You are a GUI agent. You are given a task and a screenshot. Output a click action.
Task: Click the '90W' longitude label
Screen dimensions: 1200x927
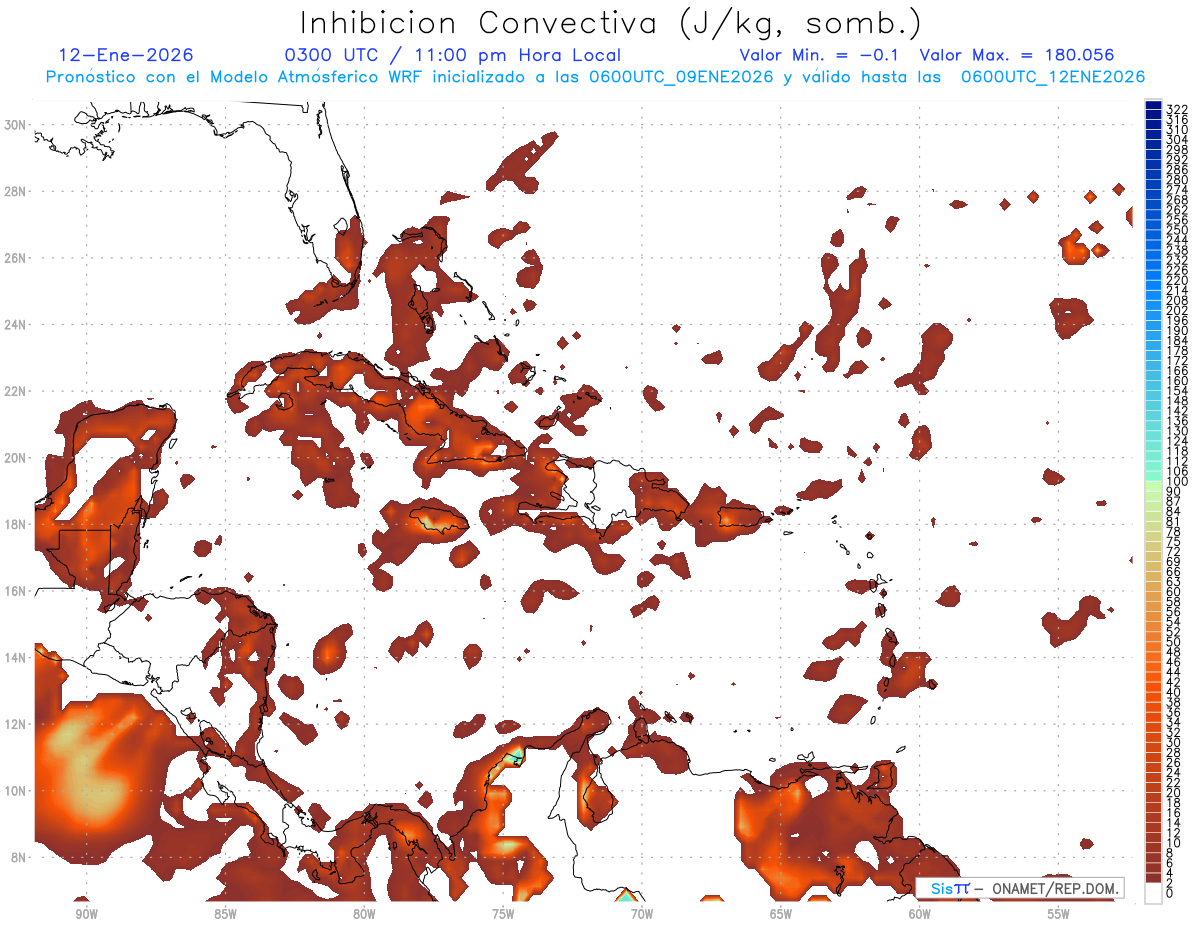[x=86, y=914]
